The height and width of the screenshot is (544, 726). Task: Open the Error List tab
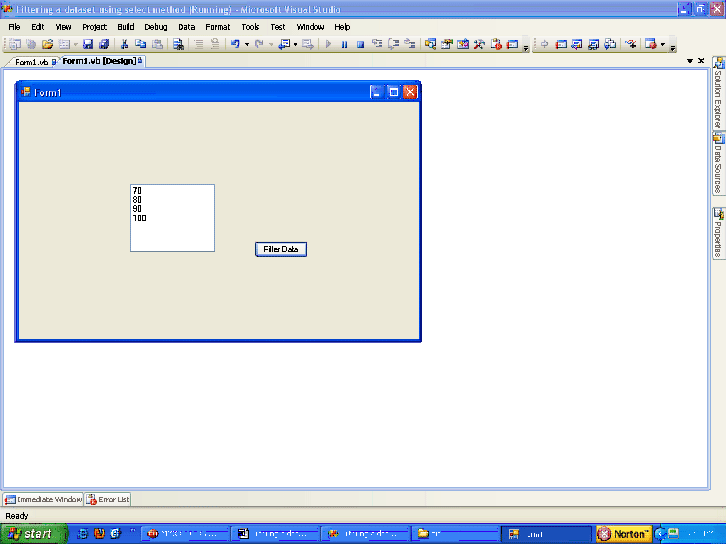point(108,499)
